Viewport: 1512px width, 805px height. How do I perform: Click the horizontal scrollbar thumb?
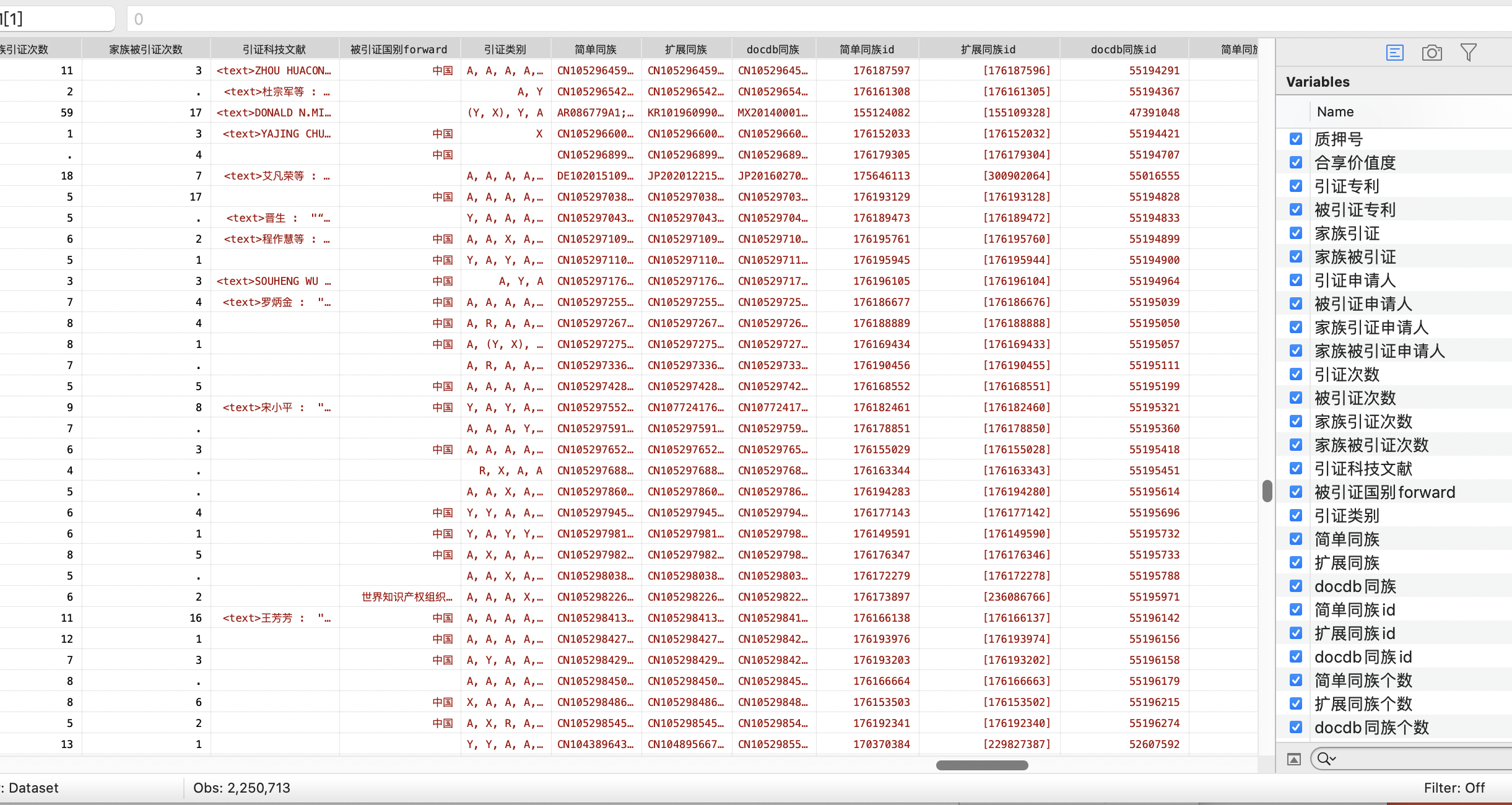pos(982,765)
